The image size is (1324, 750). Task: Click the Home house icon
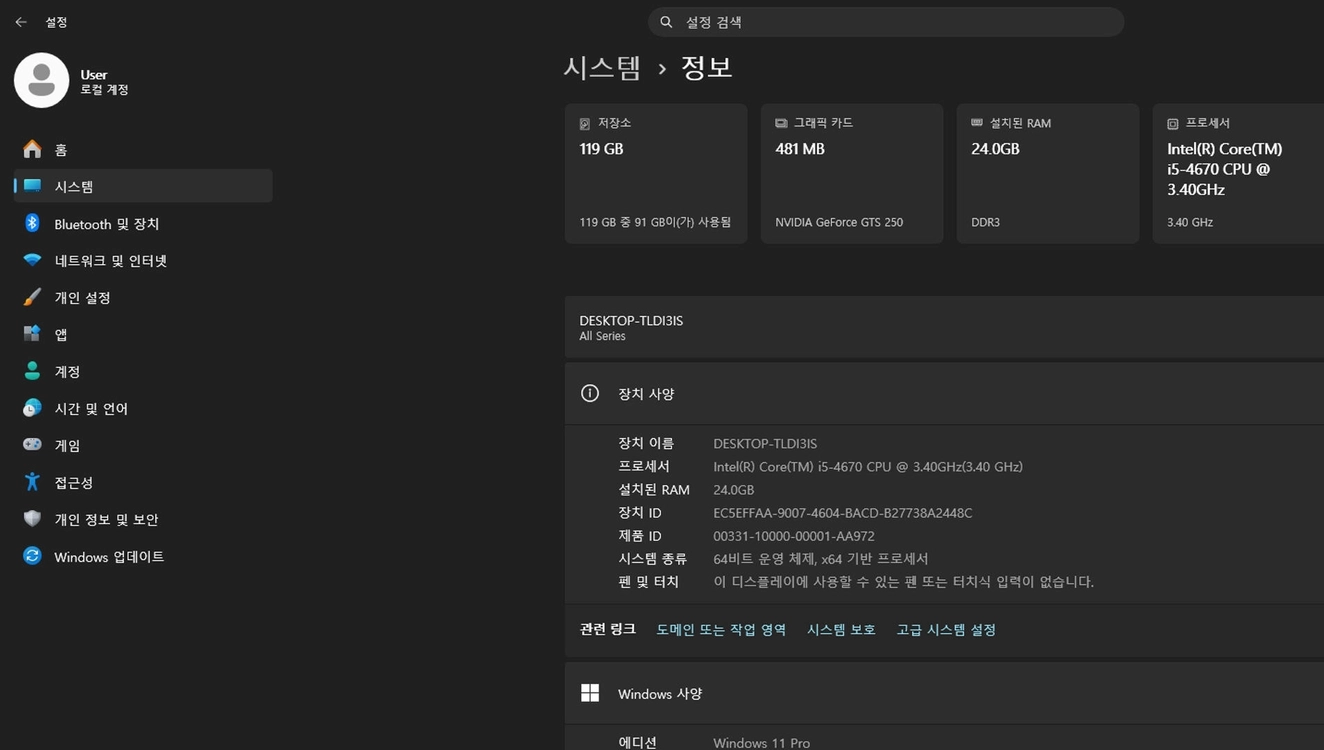33,149
